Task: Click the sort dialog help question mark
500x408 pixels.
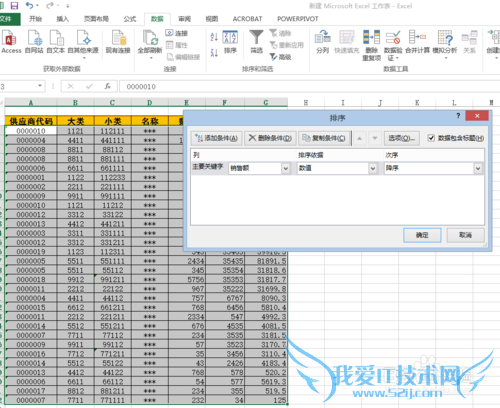Action: click(x=458, y=116)
